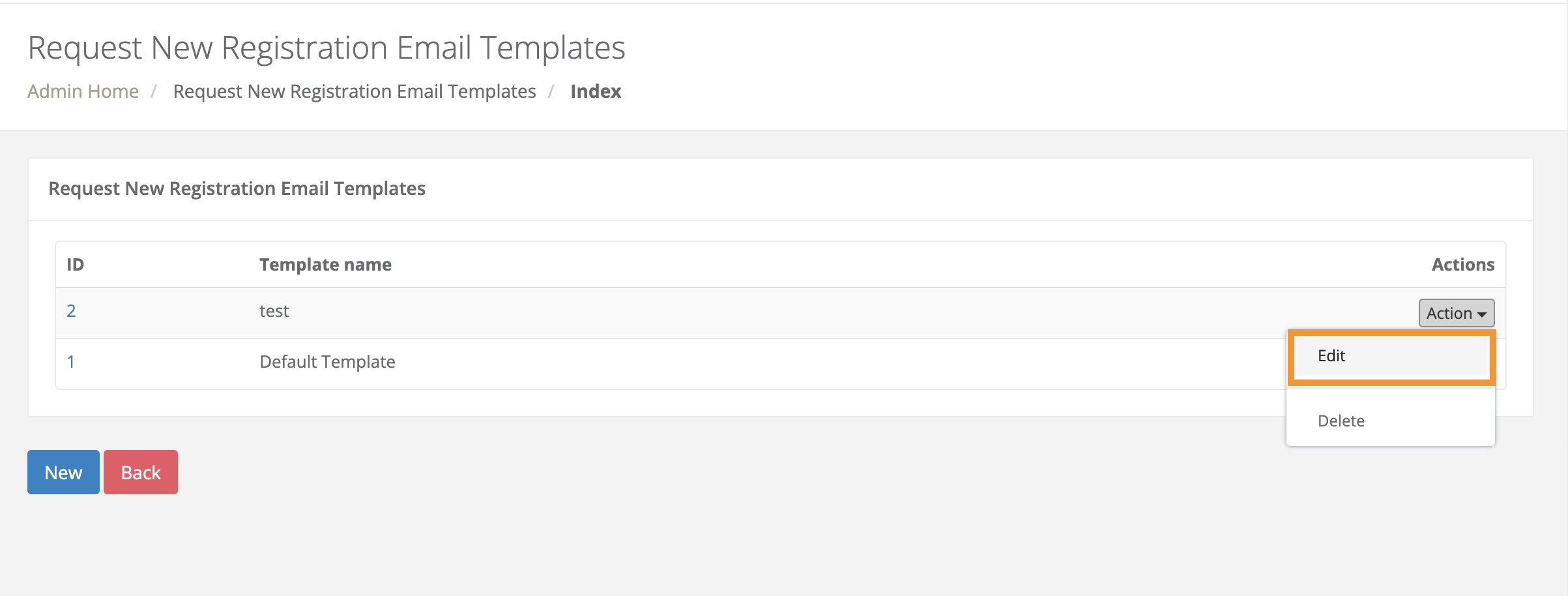Click the Index breadcrumb item
Image resolution: width=1568 pixels, height=596 pixels.
pos(595,91)
